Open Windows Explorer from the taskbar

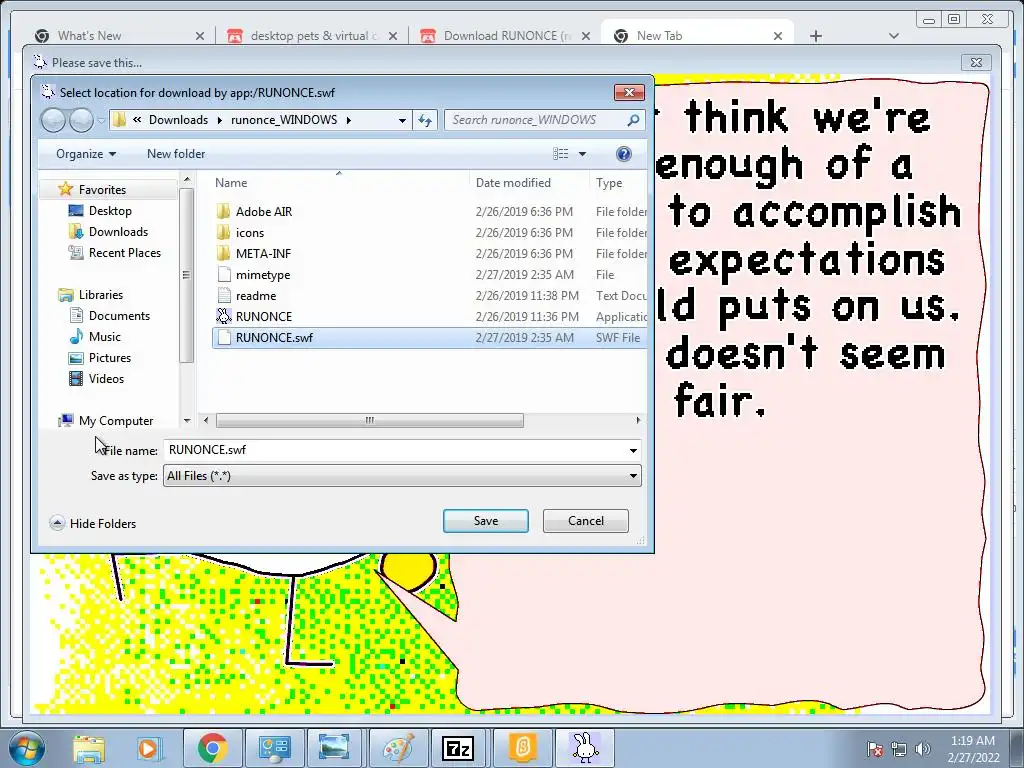tap(89, 748)
